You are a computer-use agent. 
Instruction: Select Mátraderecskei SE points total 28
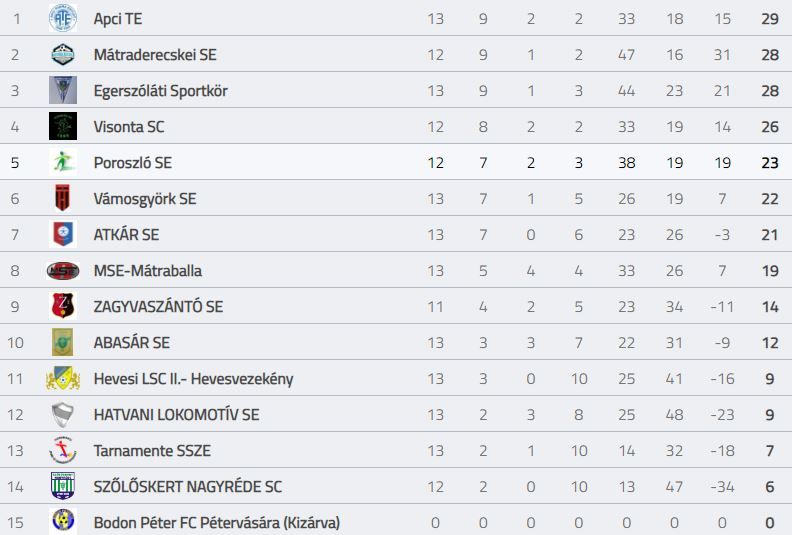click(770, 55)
